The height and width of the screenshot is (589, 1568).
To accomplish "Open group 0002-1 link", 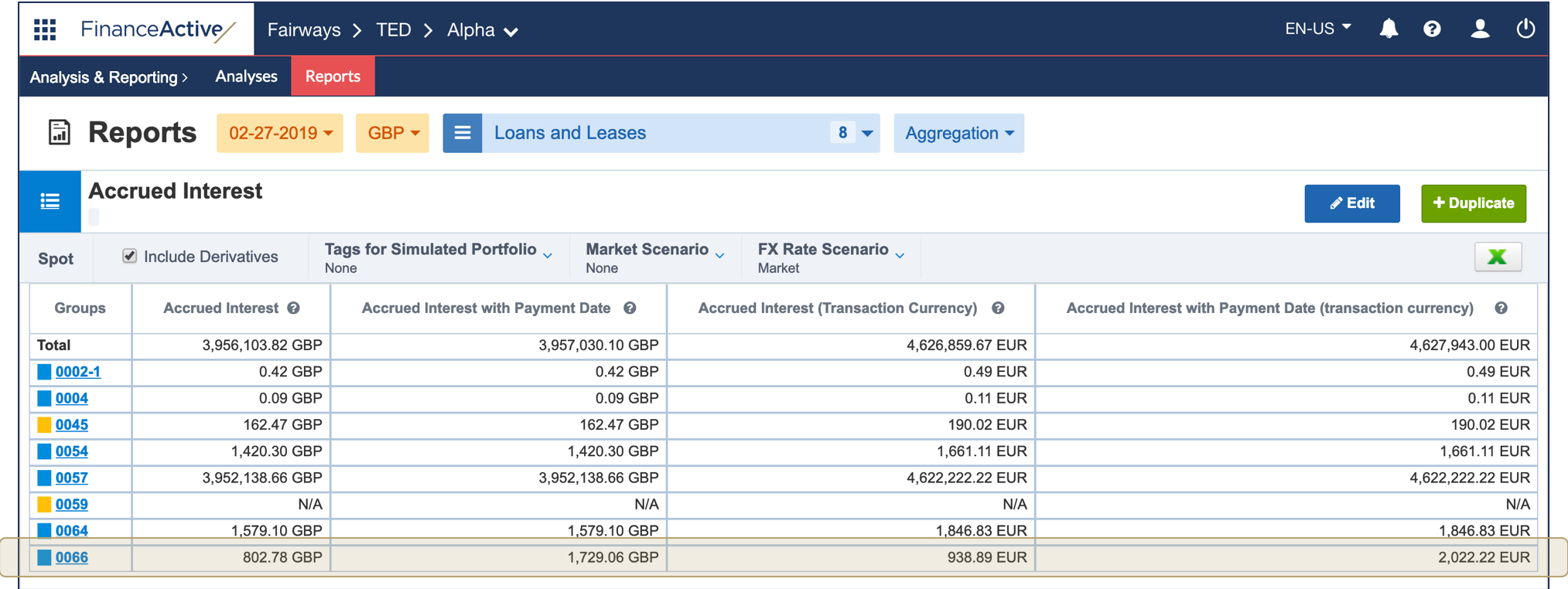I will tap(78, 372).
